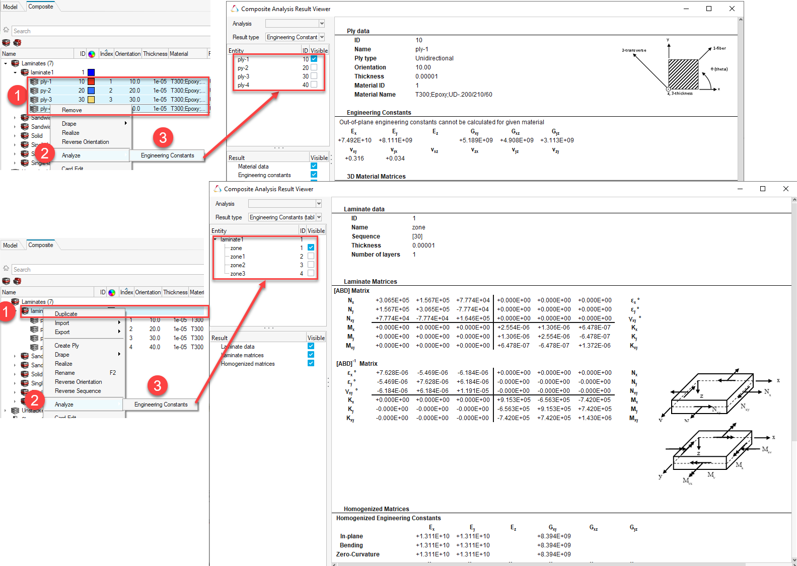Click the Laminates folder icon in bottom browser

click(x=15, y=302)
